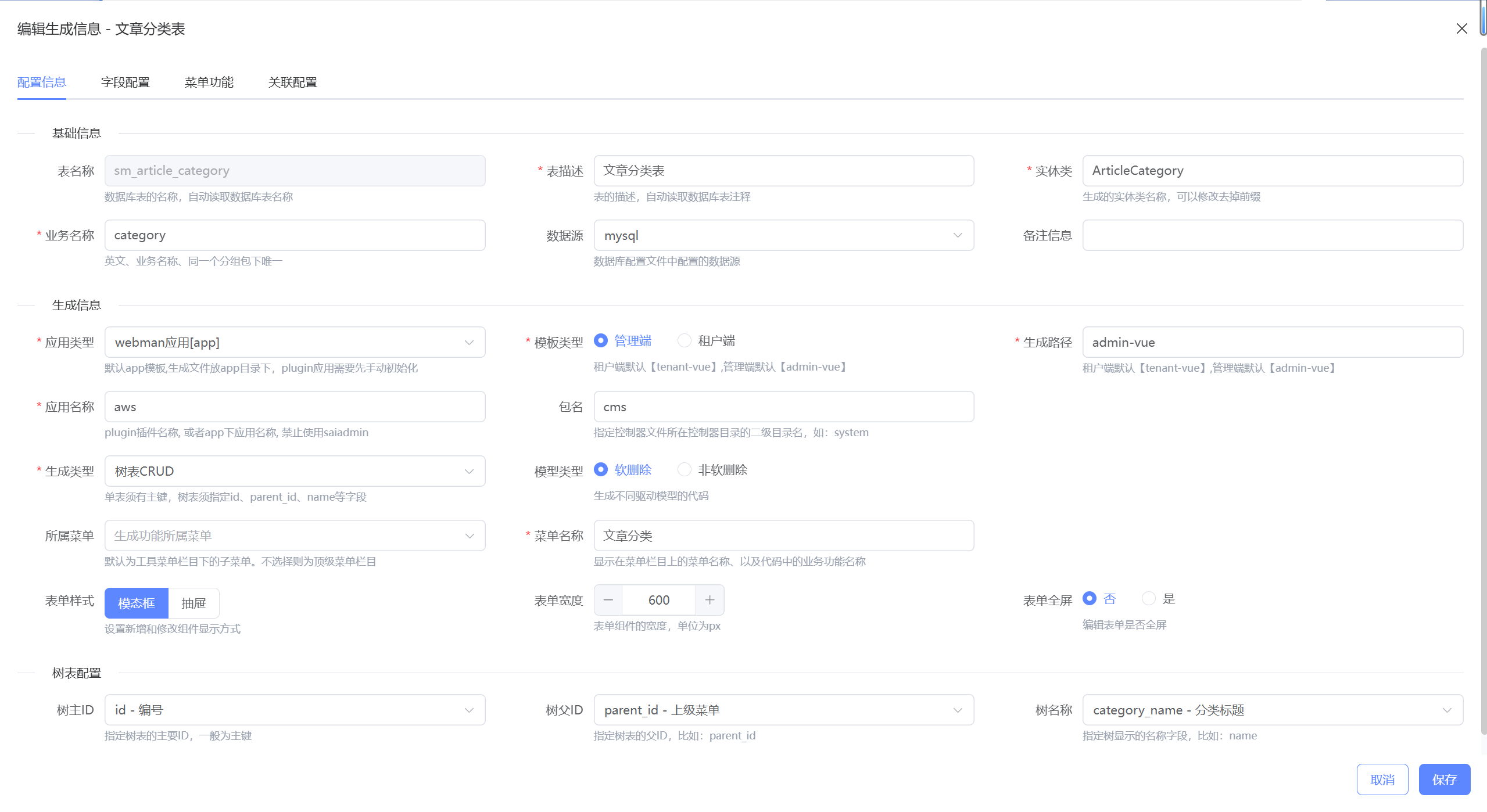Open the 菜单功能 tab

pos(209,82)
